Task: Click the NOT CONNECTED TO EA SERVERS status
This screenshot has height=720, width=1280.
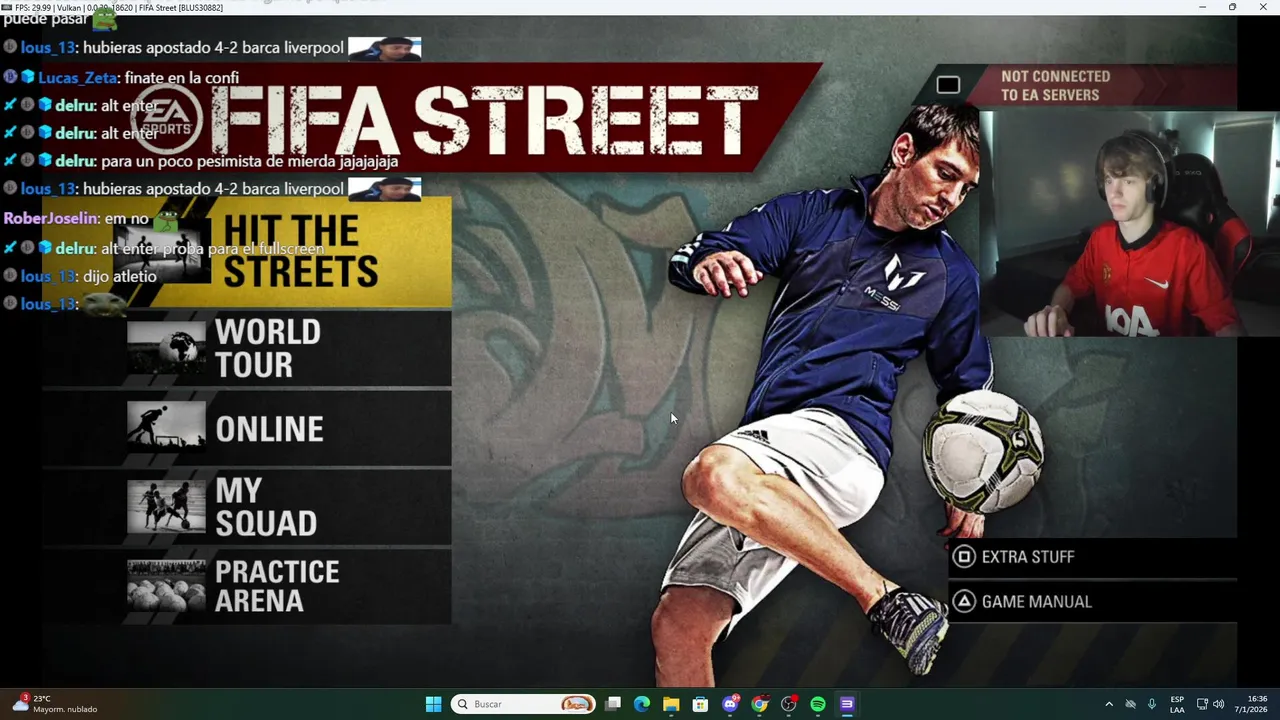Action: pyautogui.click(x=1055, y=86)
